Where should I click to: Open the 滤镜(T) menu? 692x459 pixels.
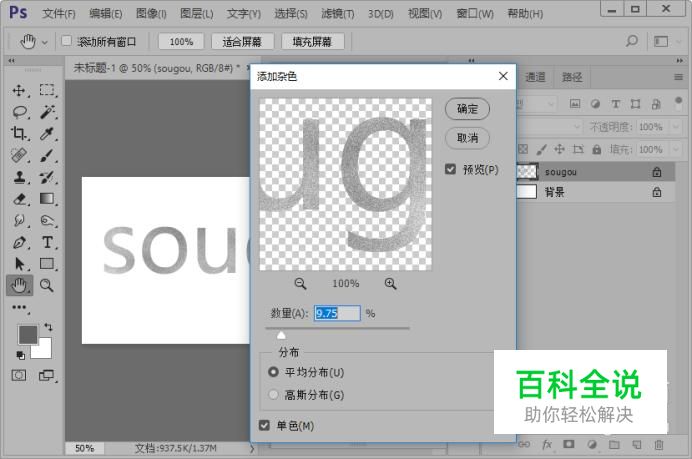338,14
